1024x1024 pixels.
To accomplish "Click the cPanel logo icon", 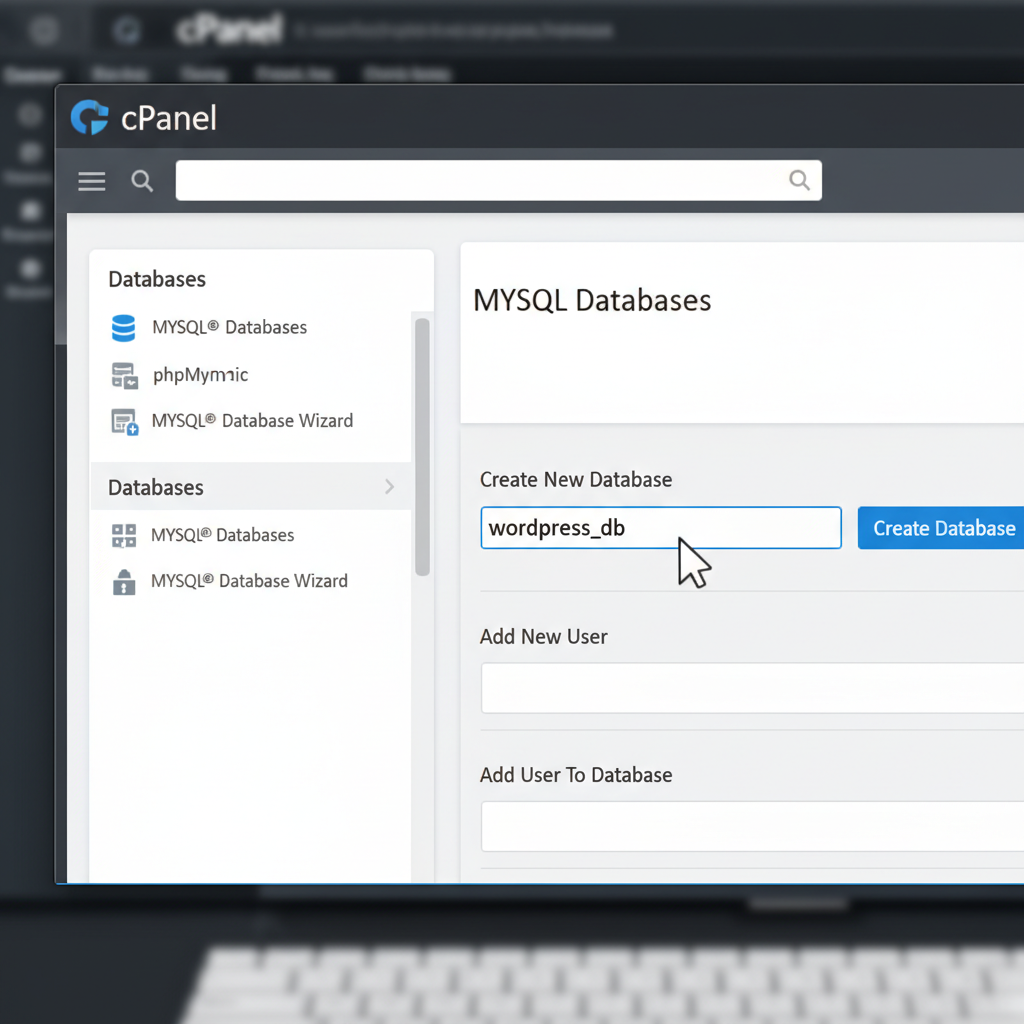I will 89,117.
